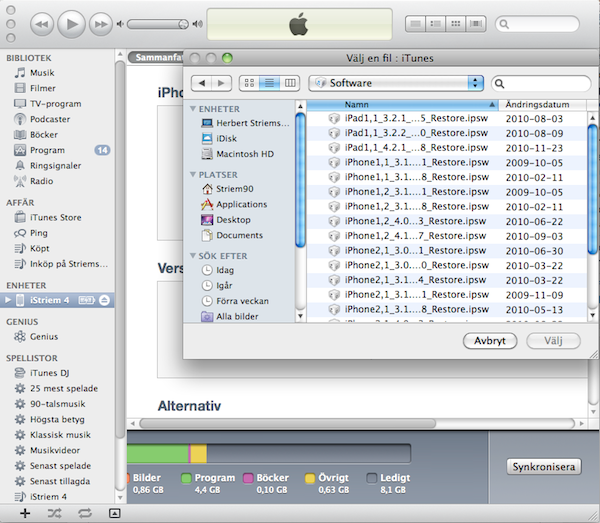Click the iTunes search field
This screenshot has height=523, width=600.
[x=537, y=24]
